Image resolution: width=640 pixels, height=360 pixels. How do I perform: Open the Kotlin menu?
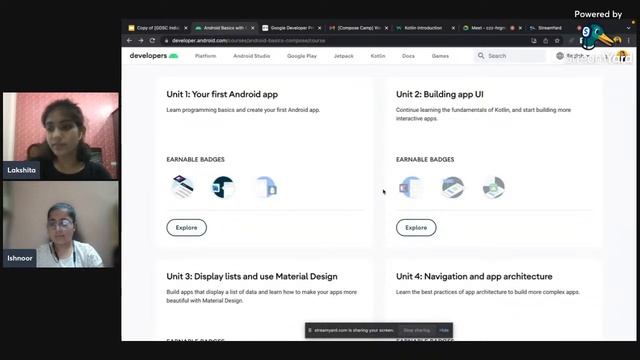point(378,56)
